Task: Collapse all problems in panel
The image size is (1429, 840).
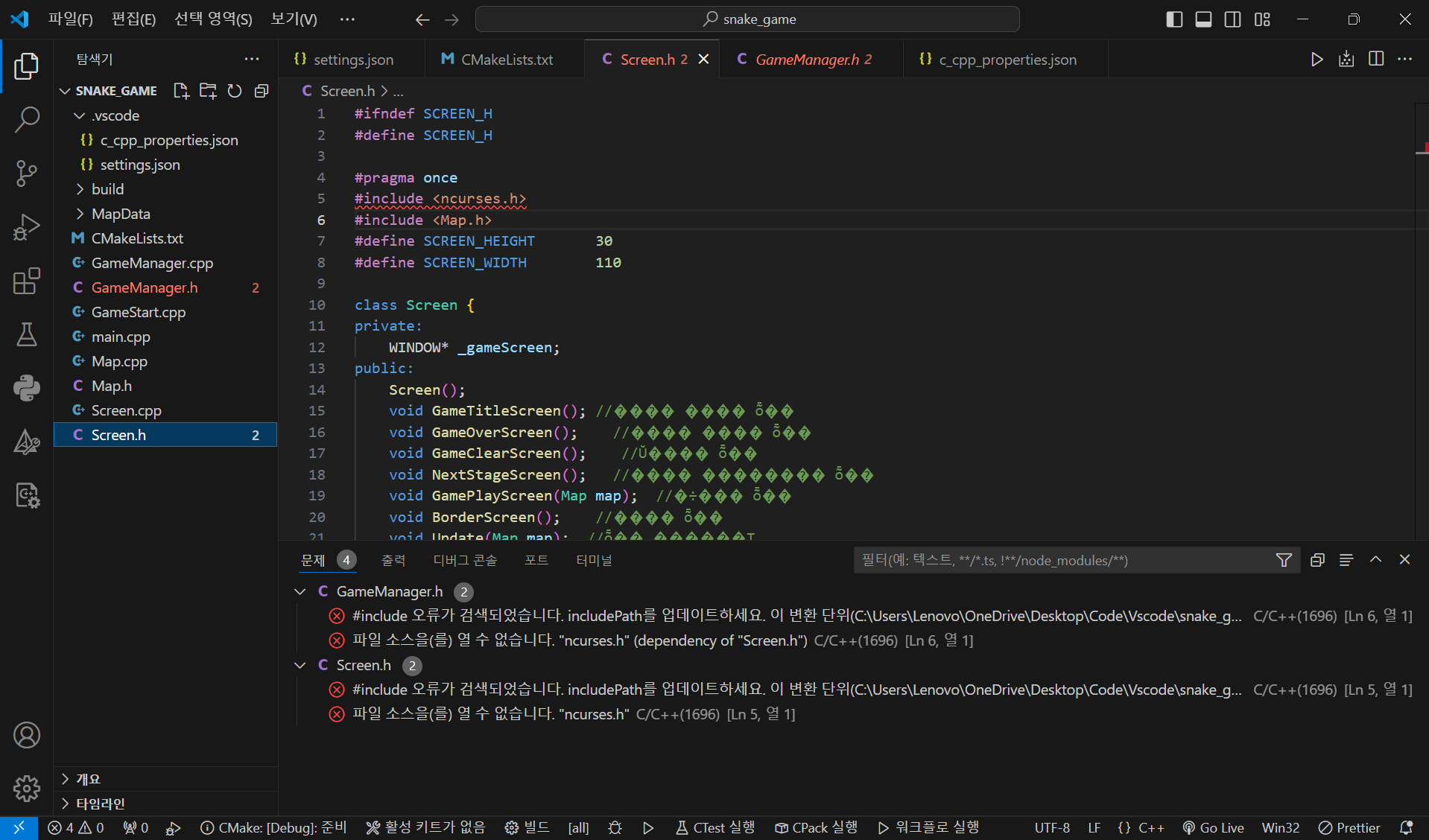Action: [x=1317, y=560]
